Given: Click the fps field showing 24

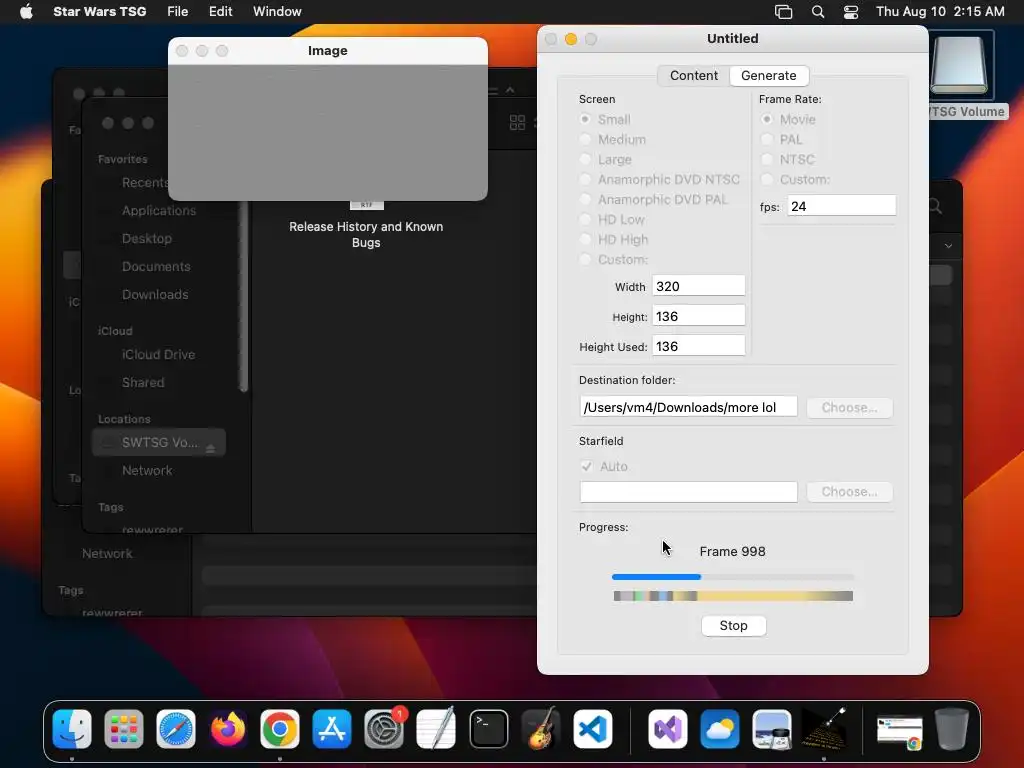Looking at the screenshot, I should click(x=841, y=206).
